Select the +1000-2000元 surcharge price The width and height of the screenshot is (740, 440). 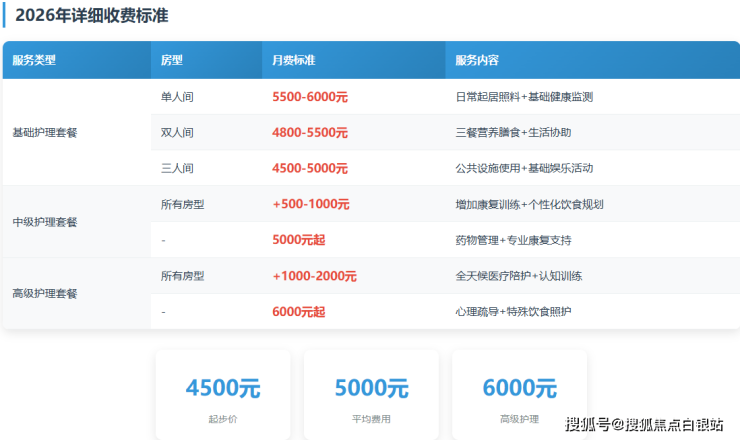click(x=314, y=276)
